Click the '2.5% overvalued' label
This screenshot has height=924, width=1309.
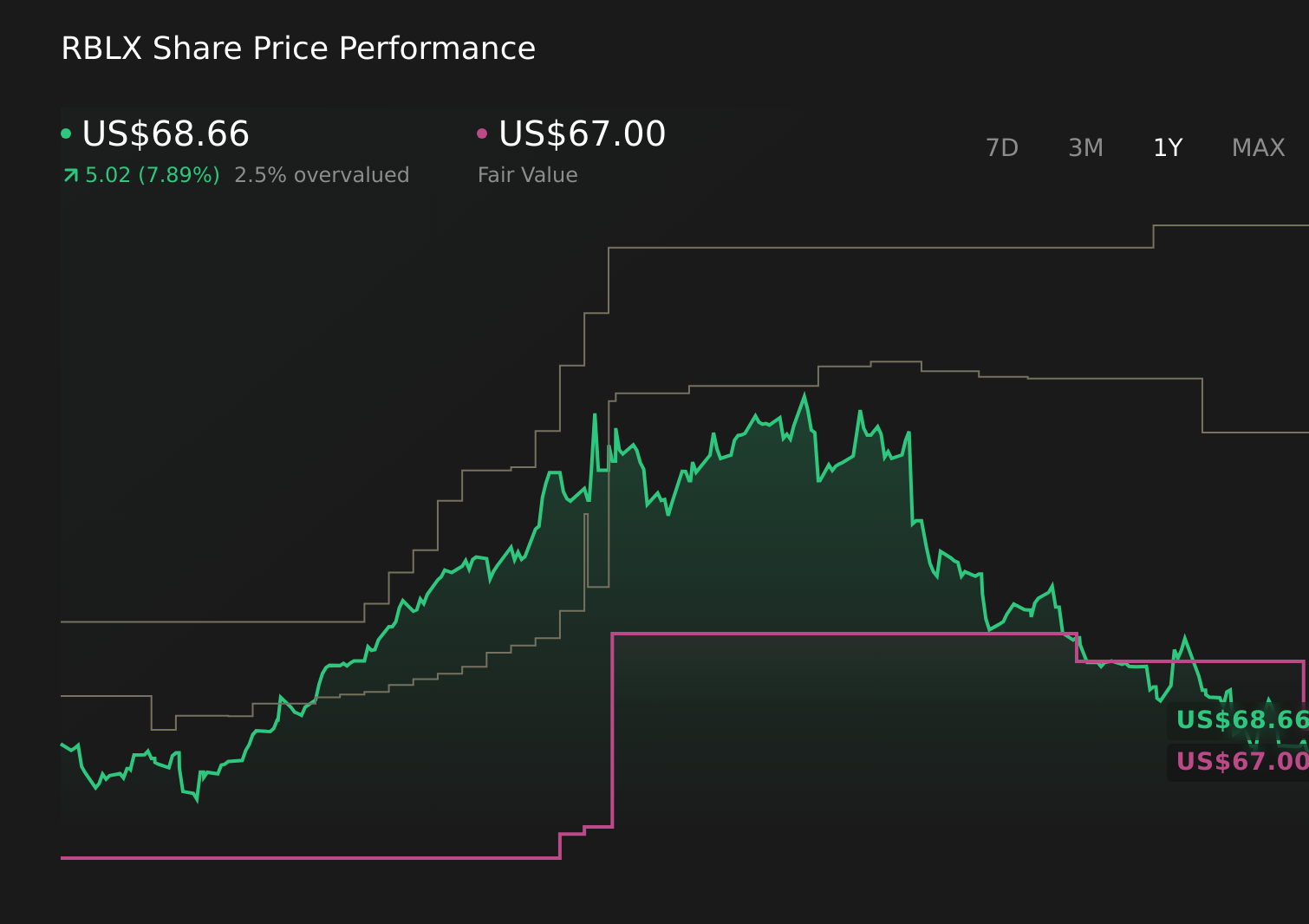[x=322, y=174]
